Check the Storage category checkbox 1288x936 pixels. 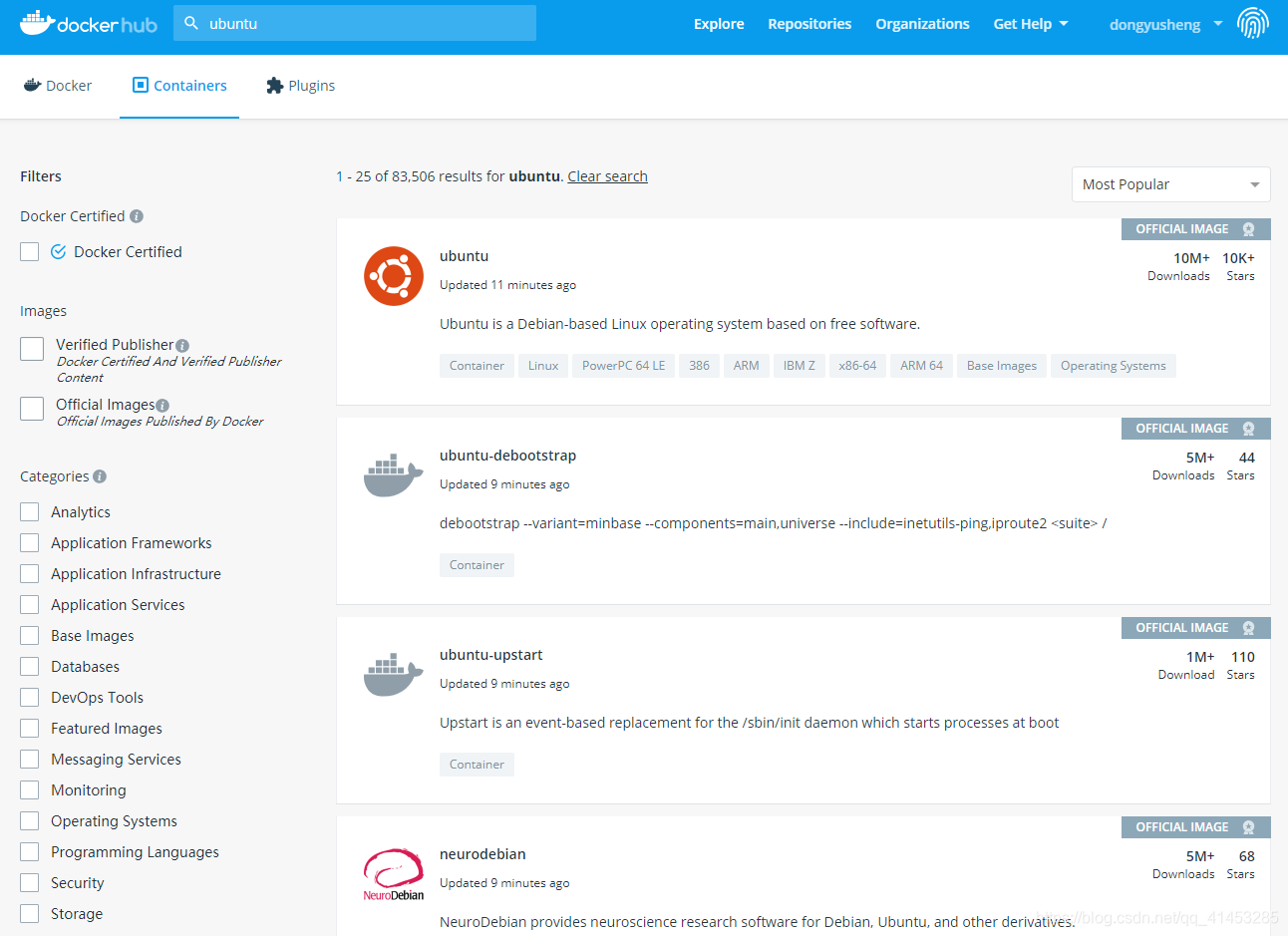tap(30, 914)
